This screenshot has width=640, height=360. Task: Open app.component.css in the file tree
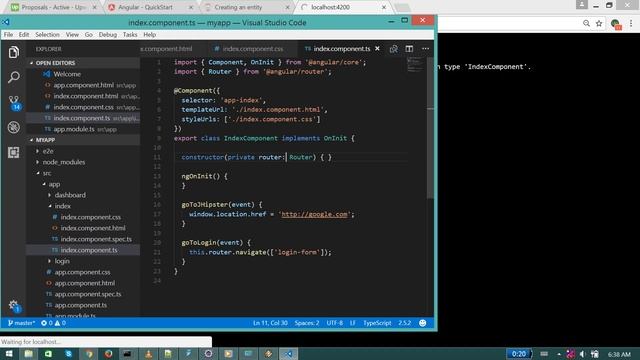pyautogui.click(x=83, y=272)
